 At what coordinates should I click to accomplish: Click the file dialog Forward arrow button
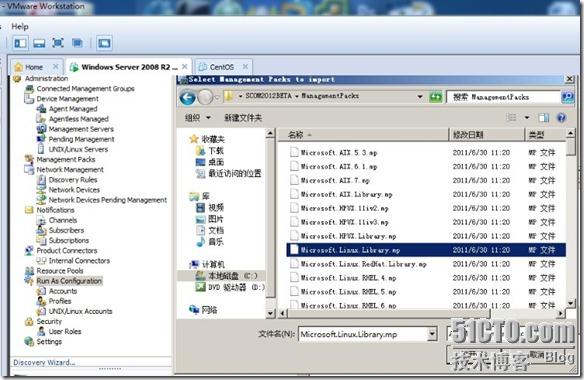(x=205, y=98)
